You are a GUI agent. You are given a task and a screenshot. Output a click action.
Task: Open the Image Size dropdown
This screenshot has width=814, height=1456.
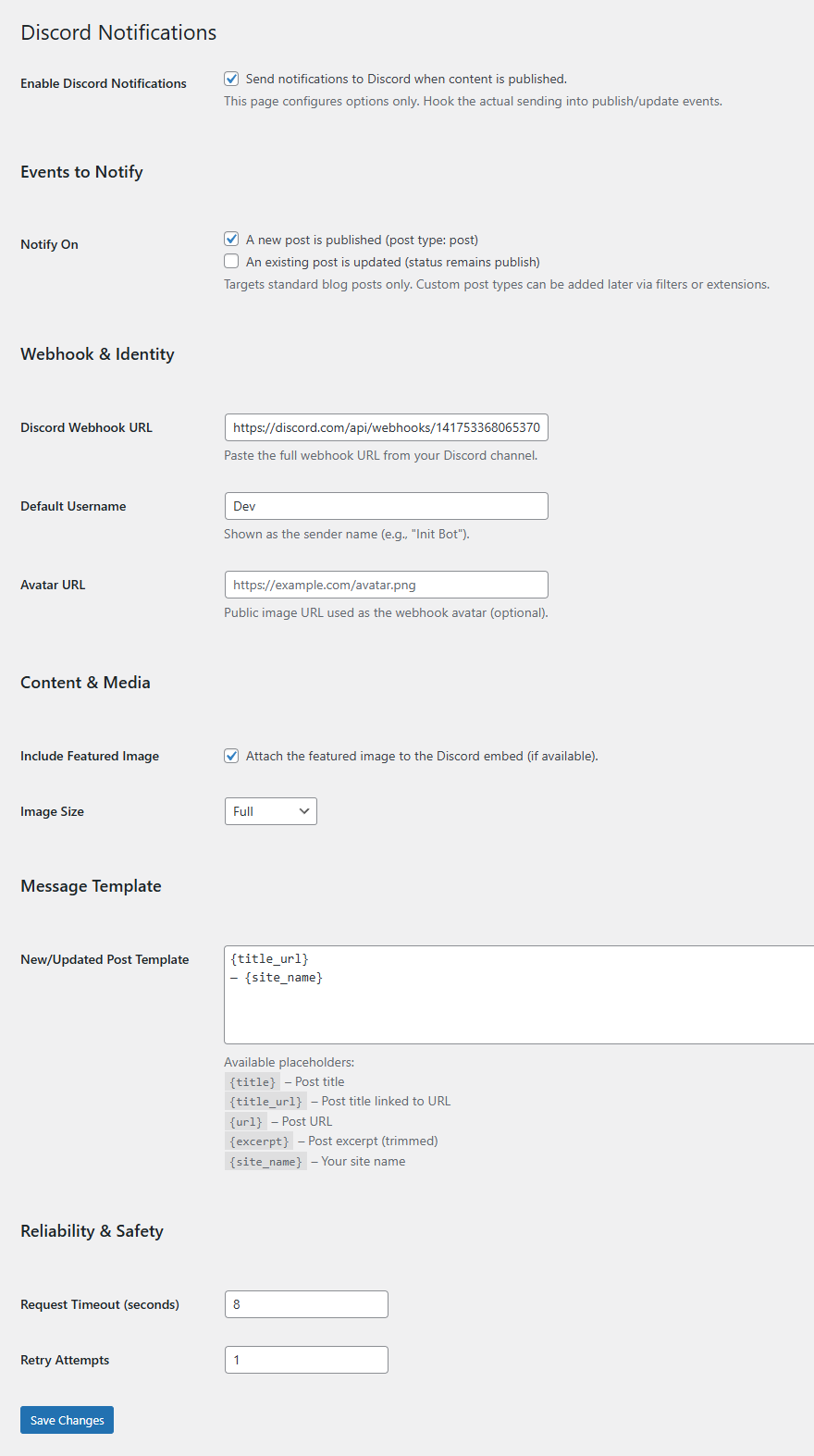tap(270, 811)
